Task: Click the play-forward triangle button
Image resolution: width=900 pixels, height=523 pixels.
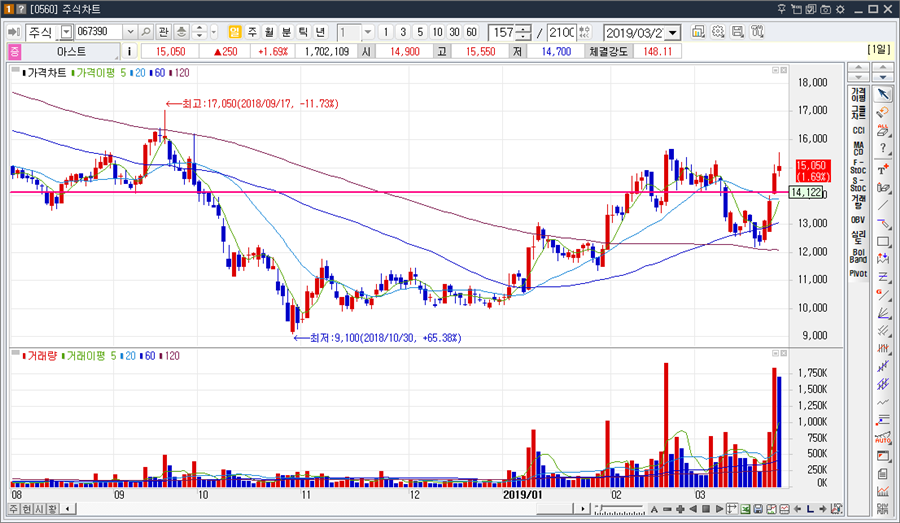Action: tap(719, 509)
